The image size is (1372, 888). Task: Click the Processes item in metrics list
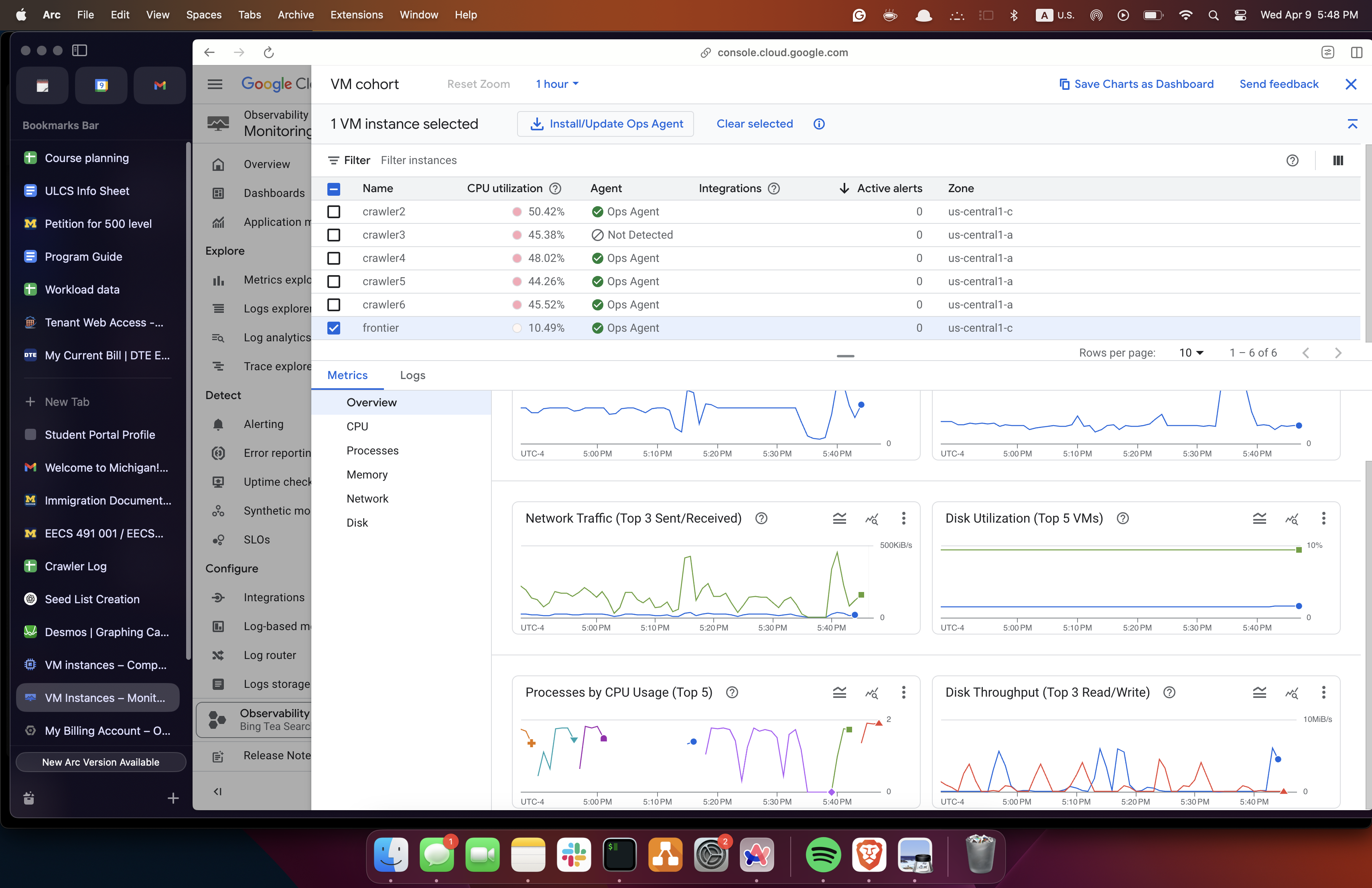pyautogui.click(x=372, y=451)
